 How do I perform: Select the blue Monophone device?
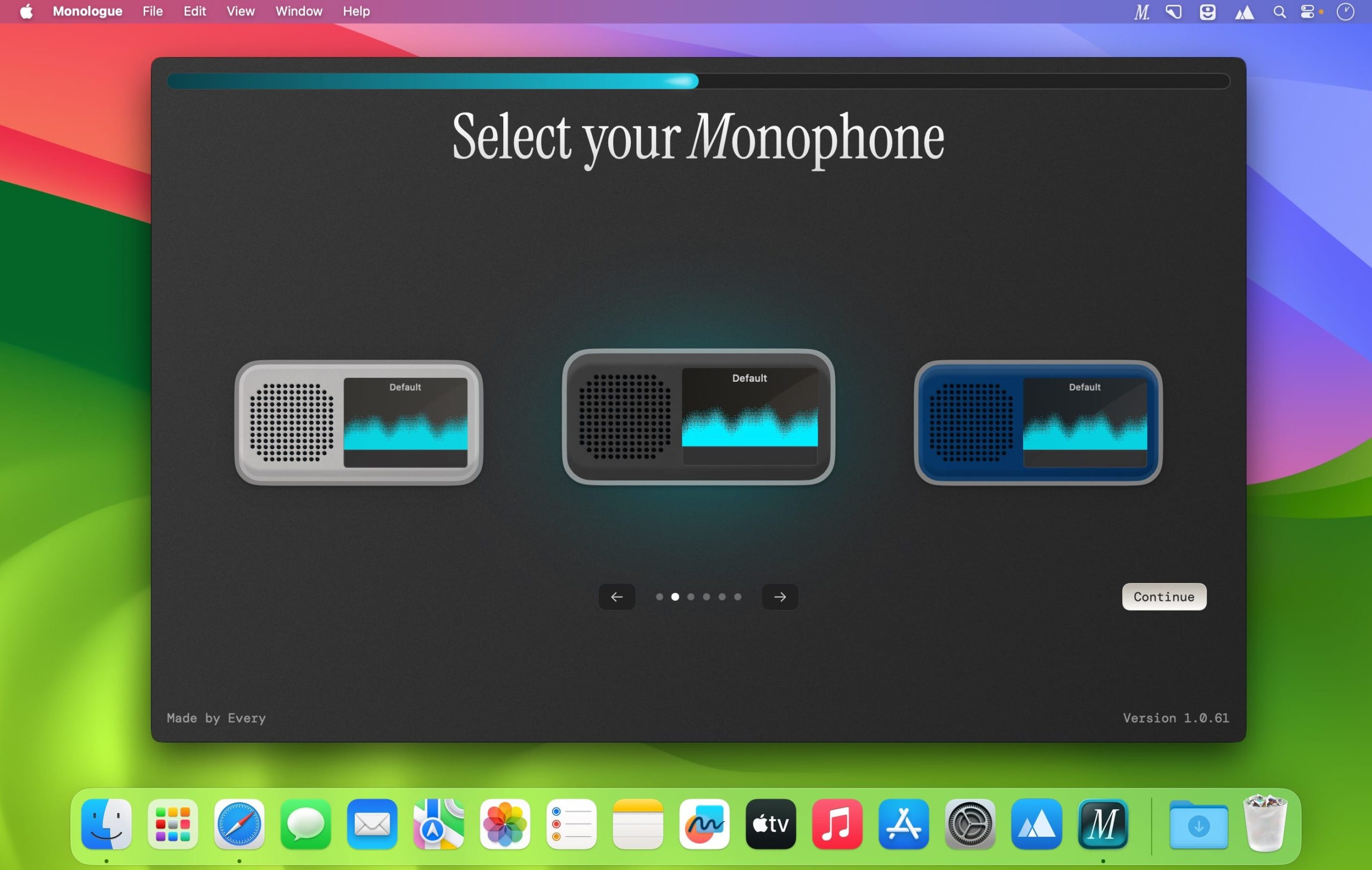(x=1038, y=422)
